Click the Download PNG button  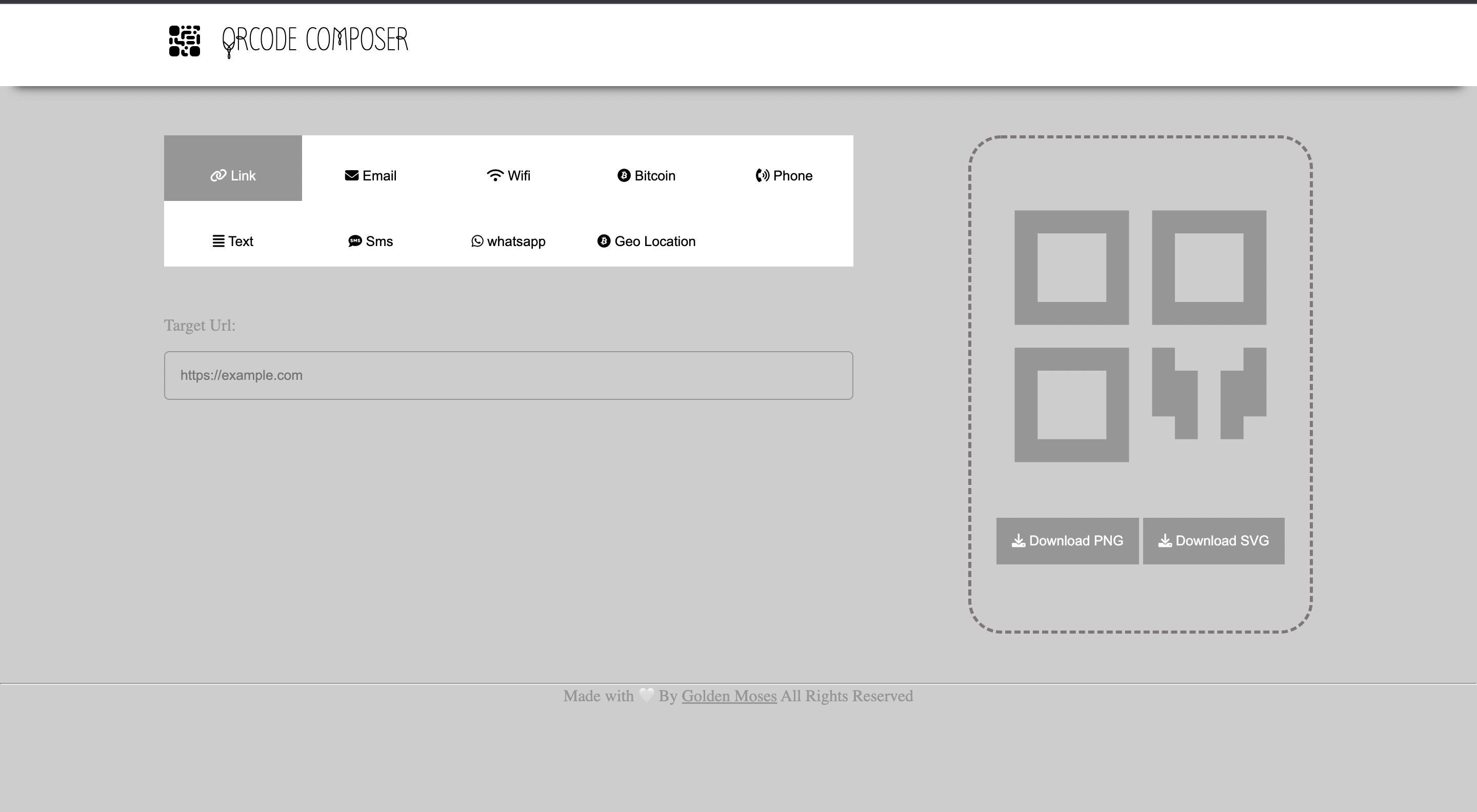click(1067, 541)
